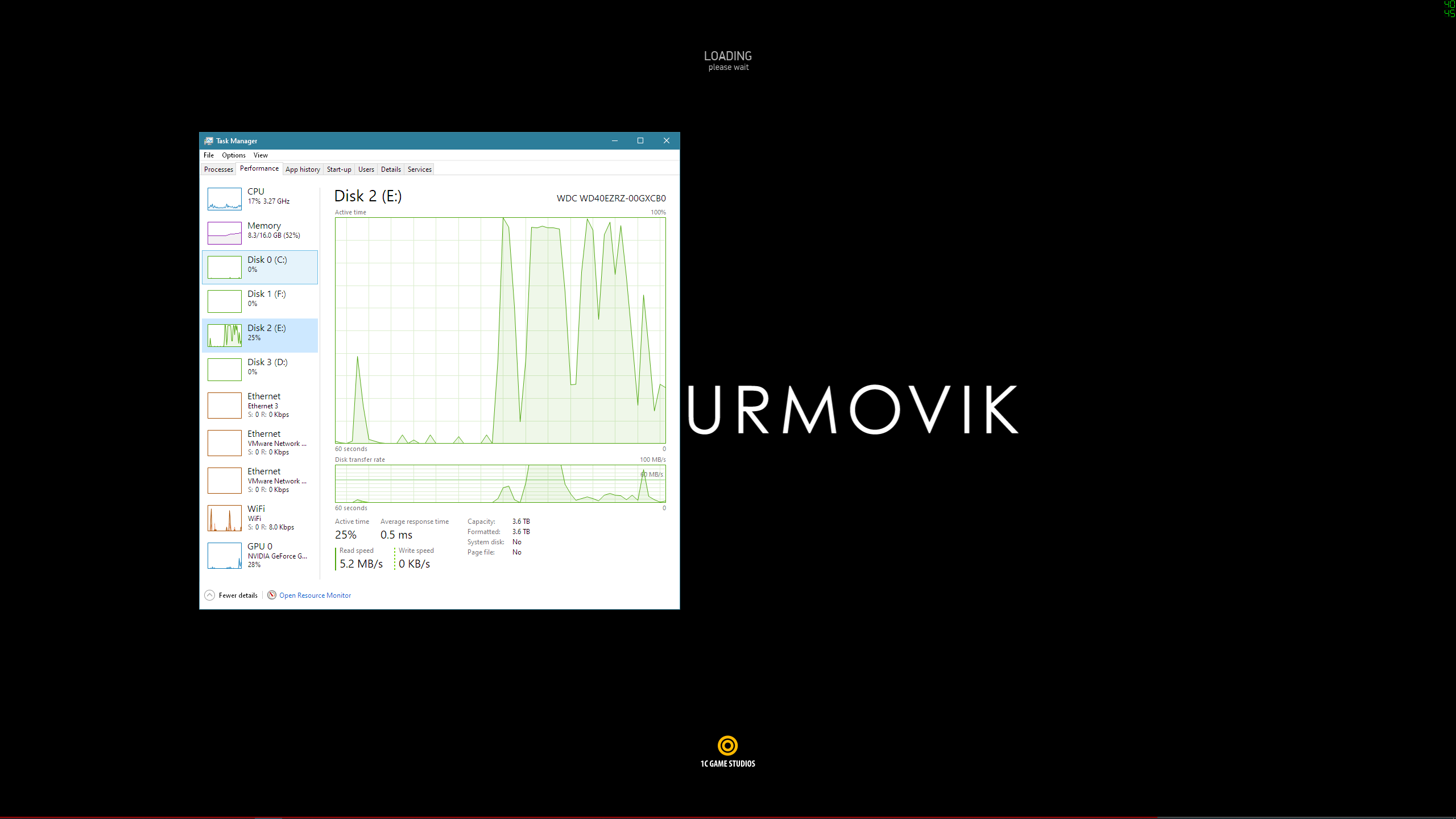
Task: Select the Disk 2 (E:) thumbnail graph
Action: 225,336
